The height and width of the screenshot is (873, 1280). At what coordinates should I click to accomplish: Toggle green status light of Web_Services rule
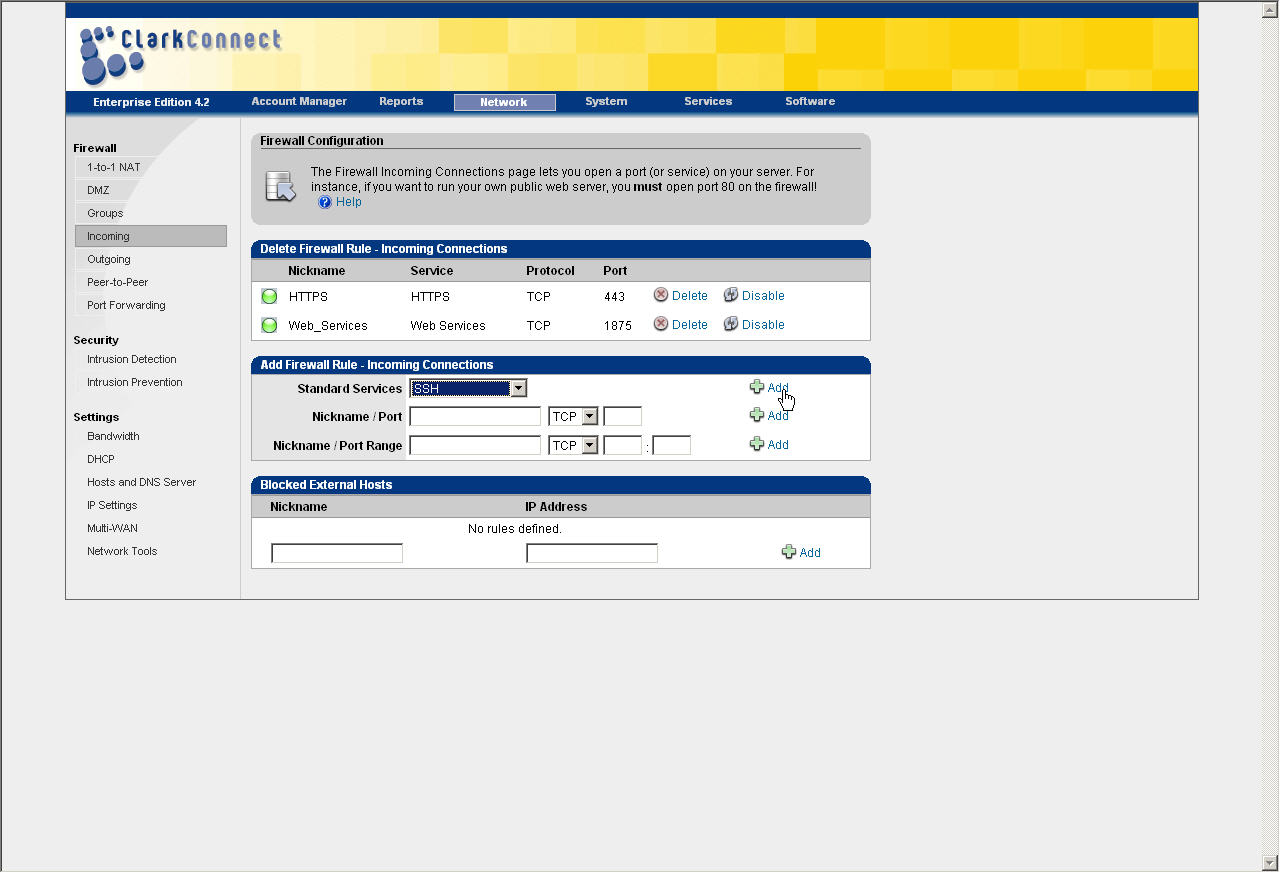(x=269, y=325)
